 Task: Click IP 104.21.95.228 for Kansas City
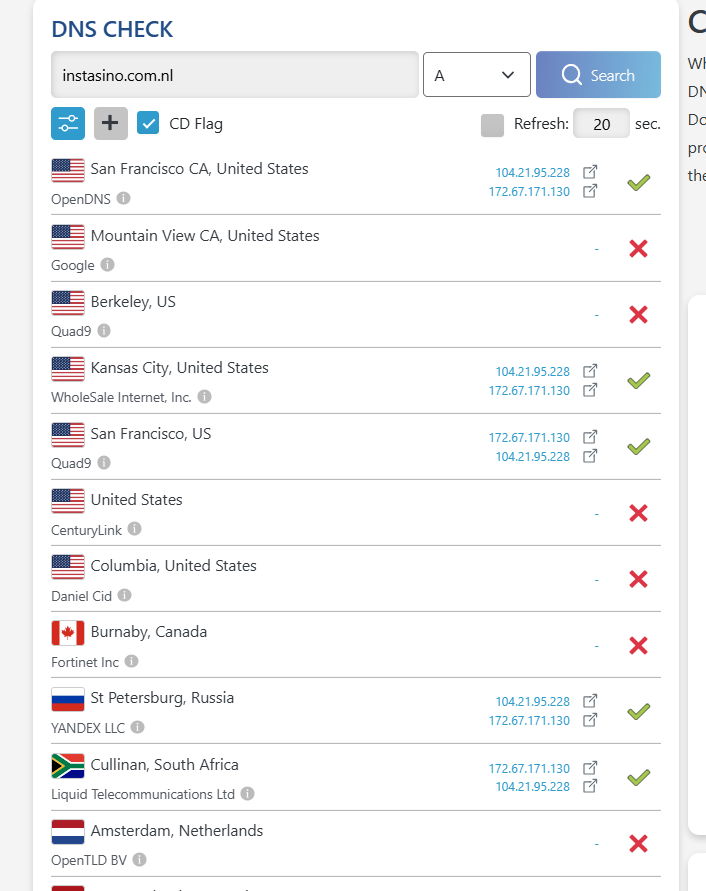(532, 372)
